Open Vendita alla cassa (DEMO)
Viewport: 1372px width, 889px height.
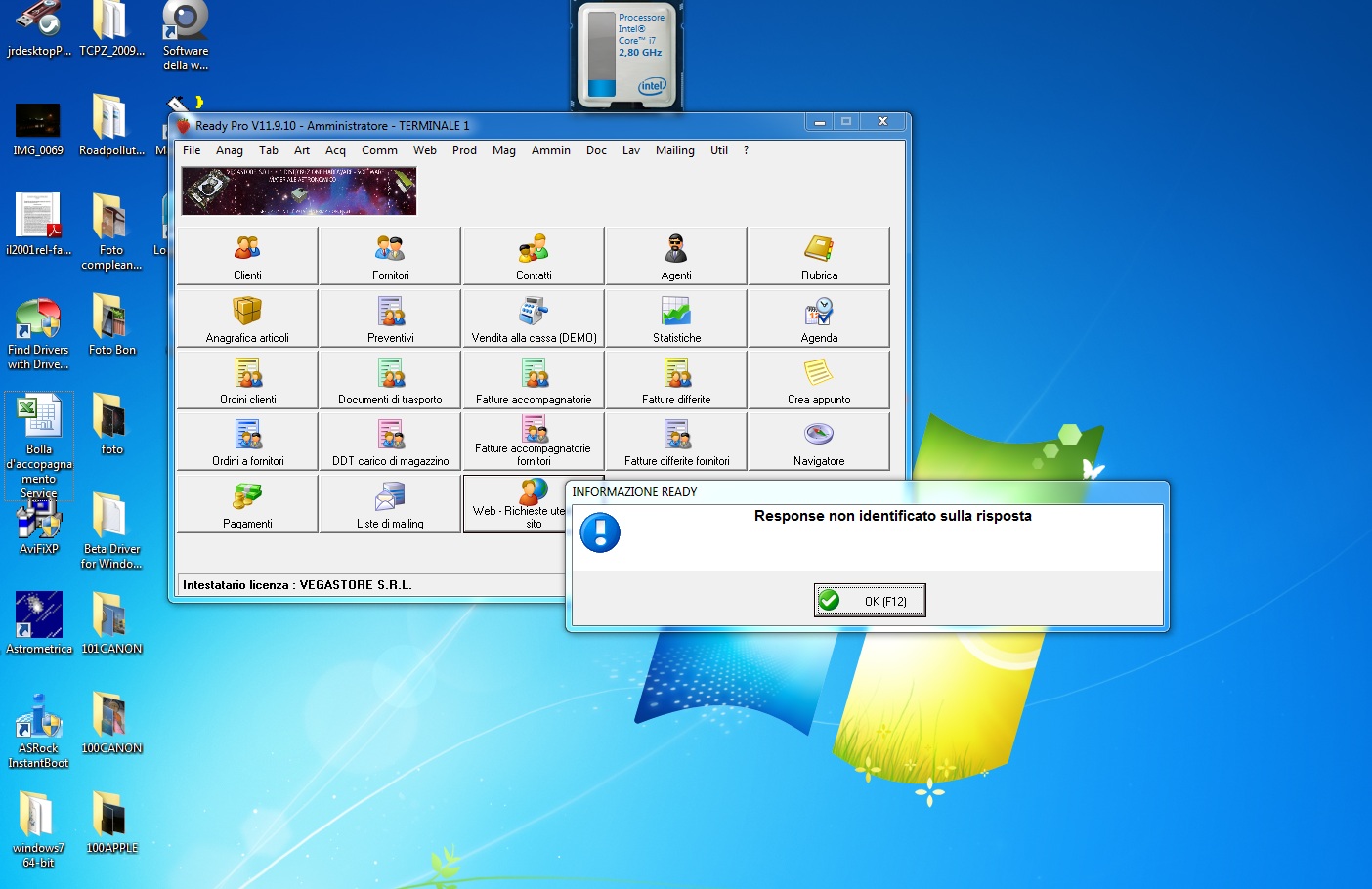pyautogui.click(x=534, y=318)
